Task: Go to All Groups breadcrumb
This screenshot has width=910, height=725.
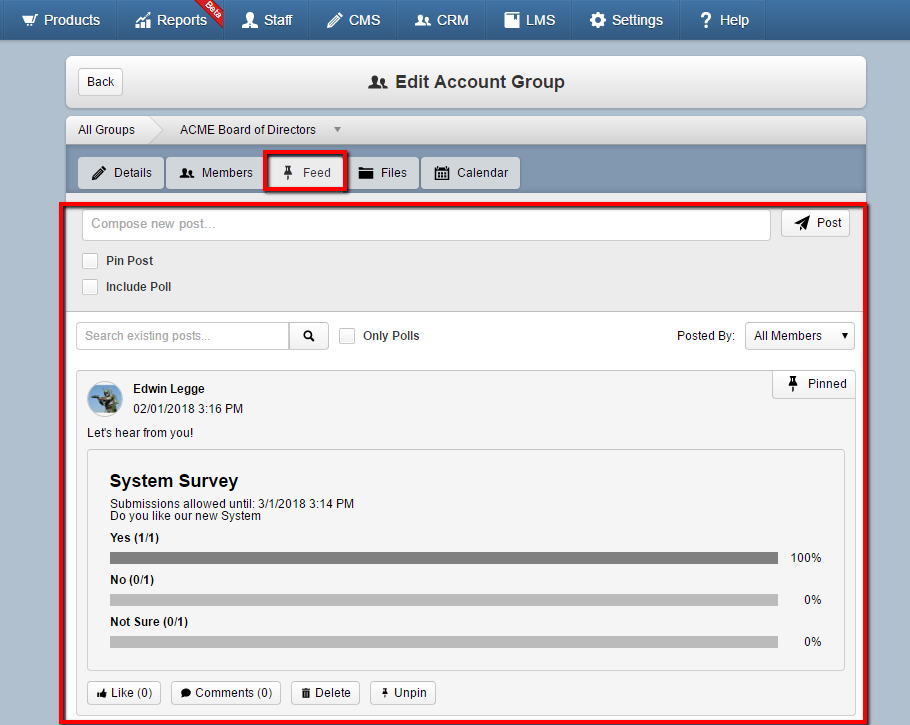Action: click(106, 130)
